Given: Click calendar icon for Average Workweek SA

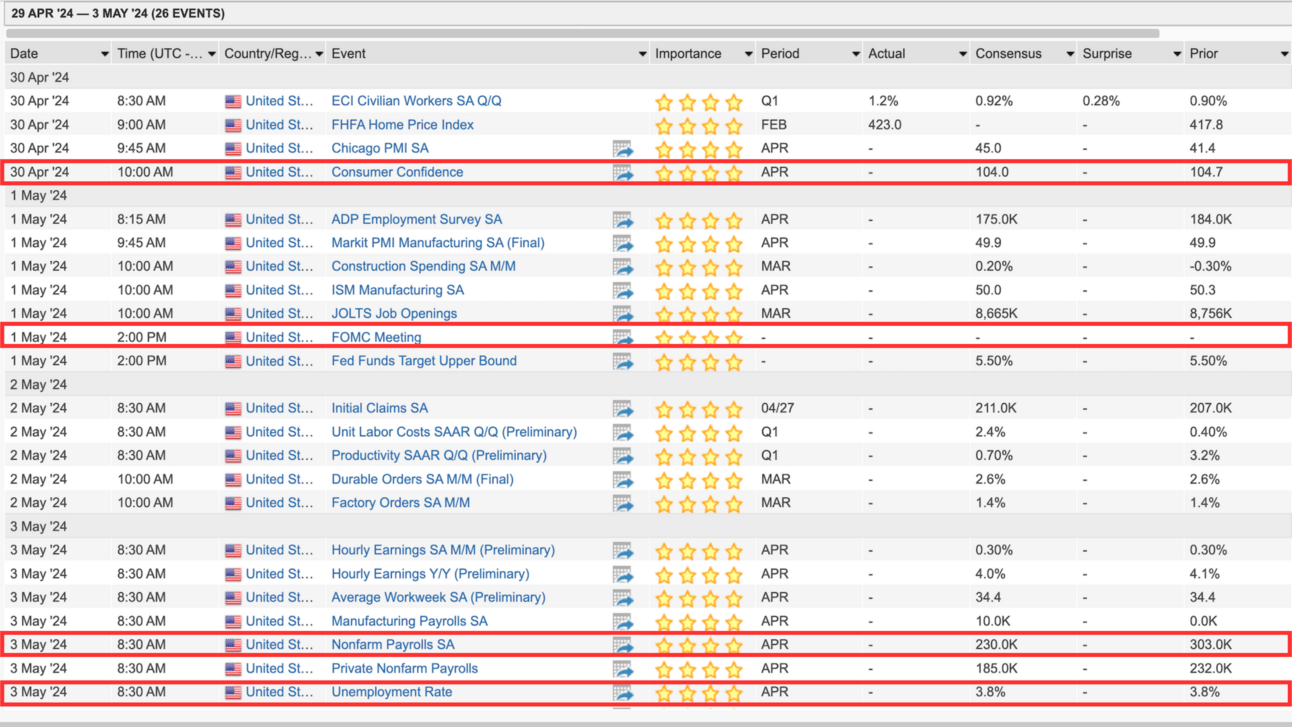Looking at the screenshot, I should pos(623,598).
